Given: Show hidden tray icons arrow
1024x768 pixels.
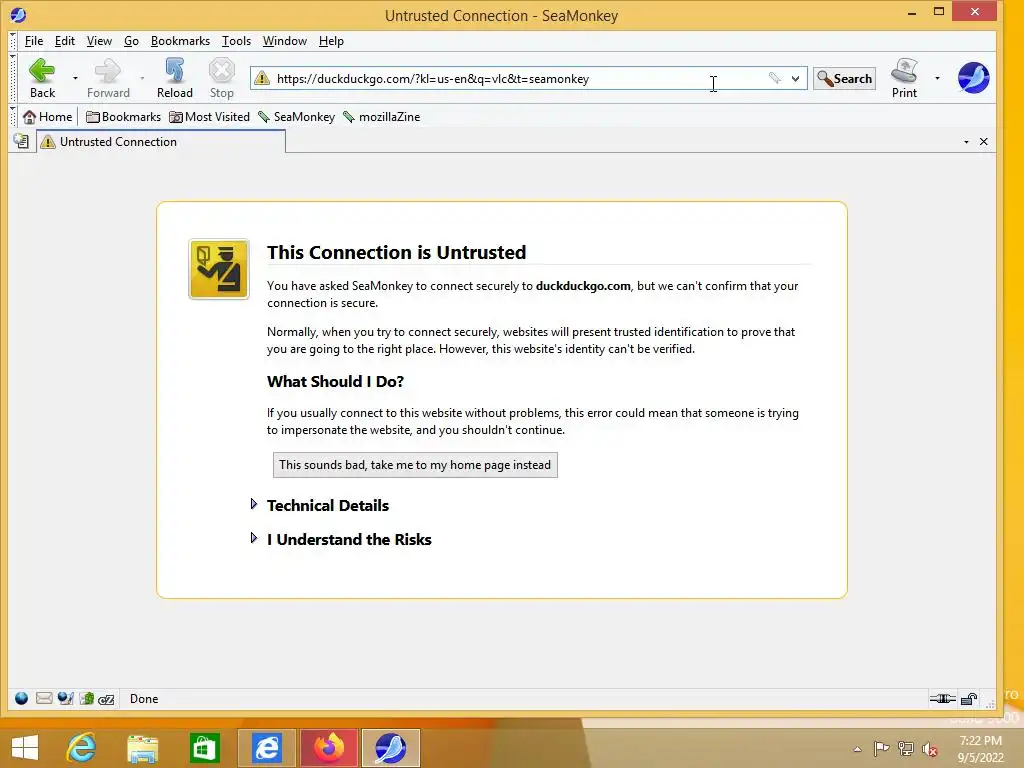Looking at the screenshot, I should click(x=857, y=749).
